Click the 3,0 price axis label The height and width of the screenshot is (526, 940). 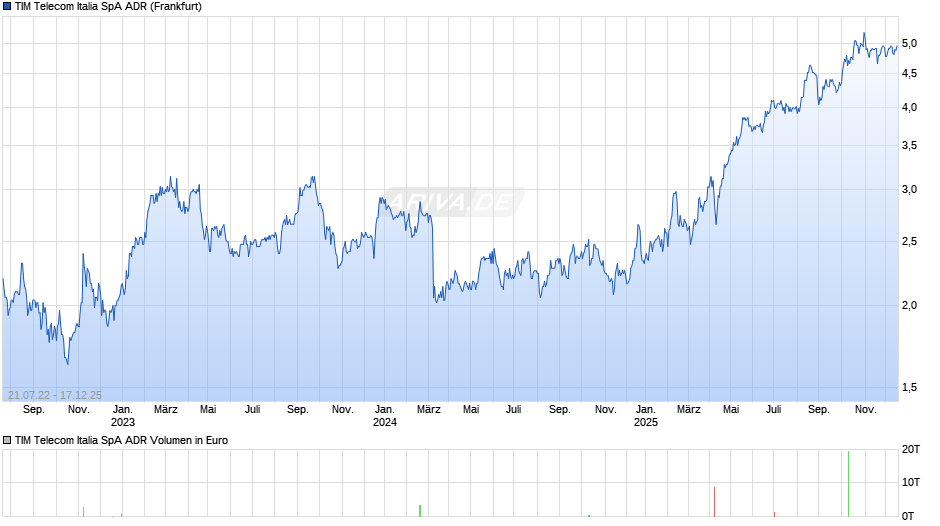pyautogui.click(x=909, y=190)
